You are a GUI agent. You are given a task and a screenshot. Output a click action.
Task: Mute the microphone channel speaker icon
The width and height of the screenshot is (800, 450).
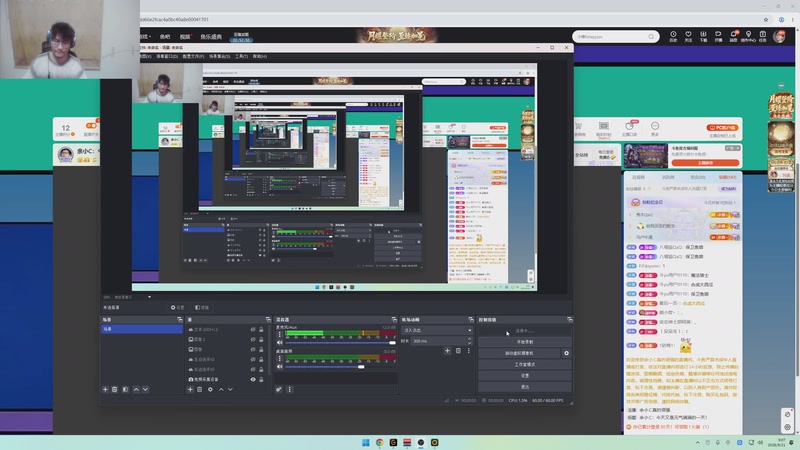click(x=280, y=342)
